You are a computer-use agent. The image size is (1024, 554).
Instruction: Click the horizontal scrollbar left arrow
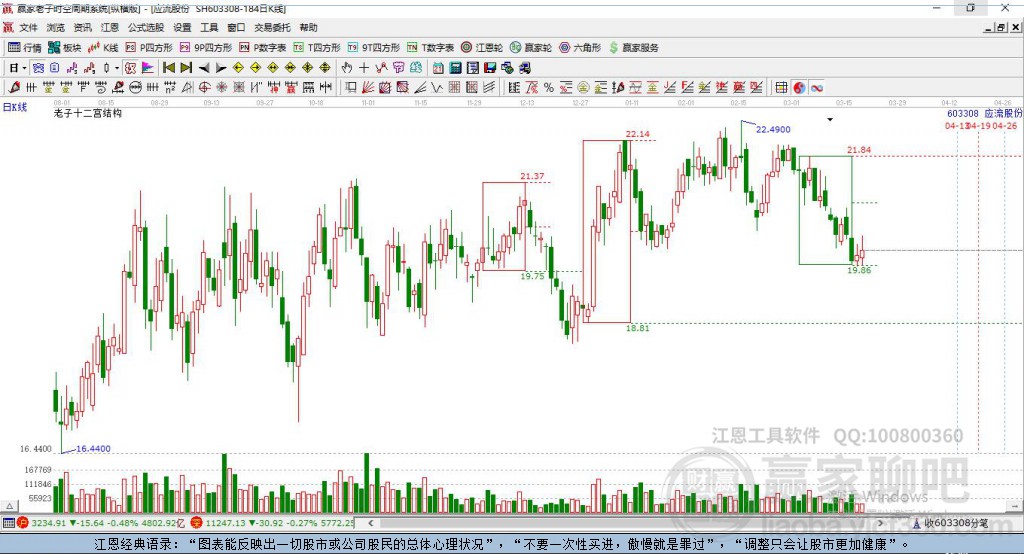[x=370, y=523]
